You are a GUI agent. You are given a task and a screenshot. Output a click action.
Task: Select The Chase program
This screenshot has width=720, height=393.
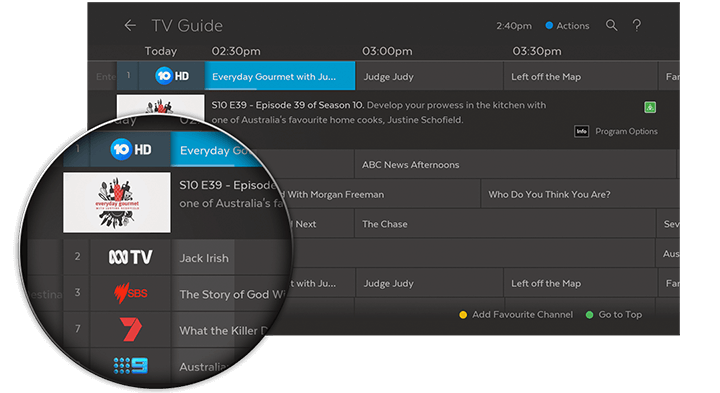click(x=506, y=224)
